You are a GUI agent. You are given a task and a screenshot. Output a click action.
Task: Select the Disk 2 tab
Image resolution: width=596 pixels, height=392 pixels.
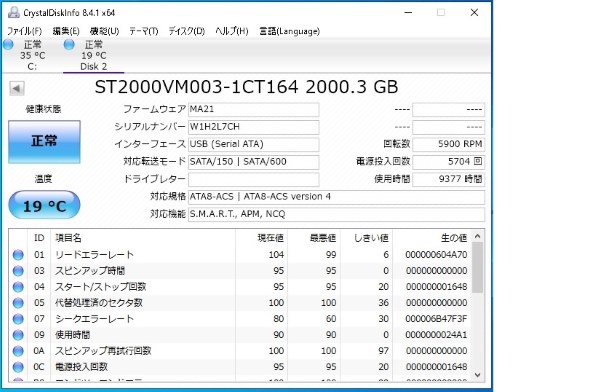click(x=94, y=56)
